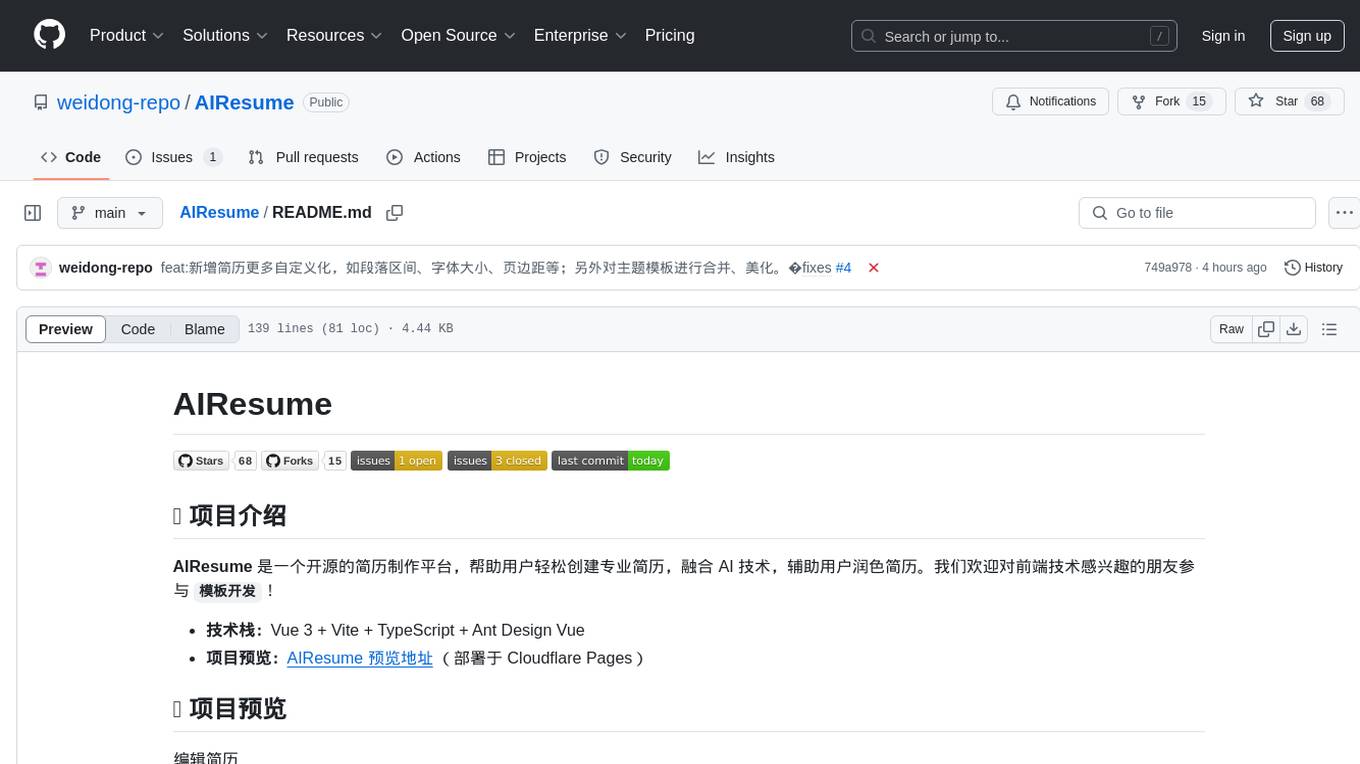Expand the Open Source menu
Screen dimensions: 1360x764
[x=458, y=35]
